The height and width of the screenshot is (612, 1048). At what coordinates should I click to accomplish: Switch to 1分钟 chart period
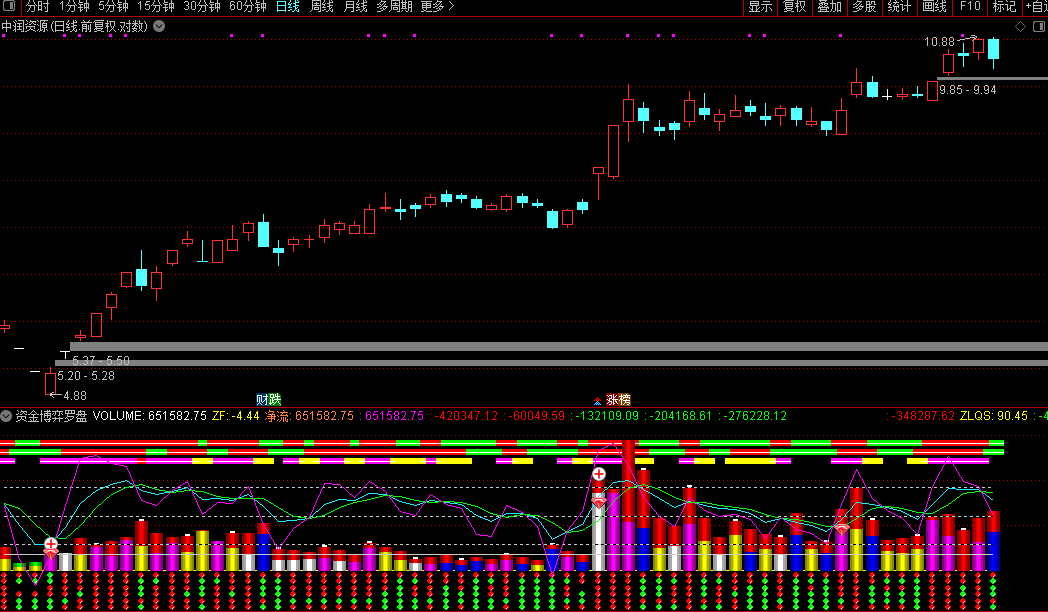click(x=74, y=7)
